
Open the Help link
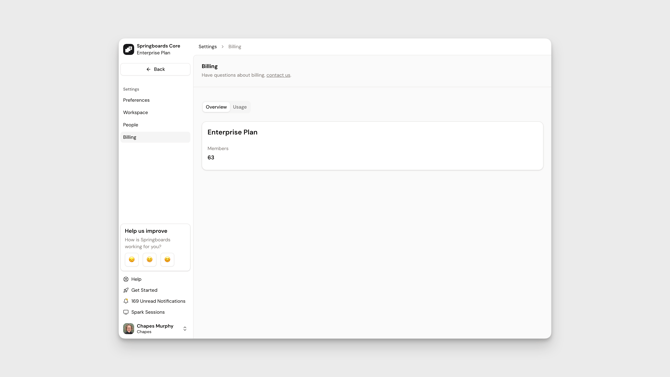pos(132,279)
